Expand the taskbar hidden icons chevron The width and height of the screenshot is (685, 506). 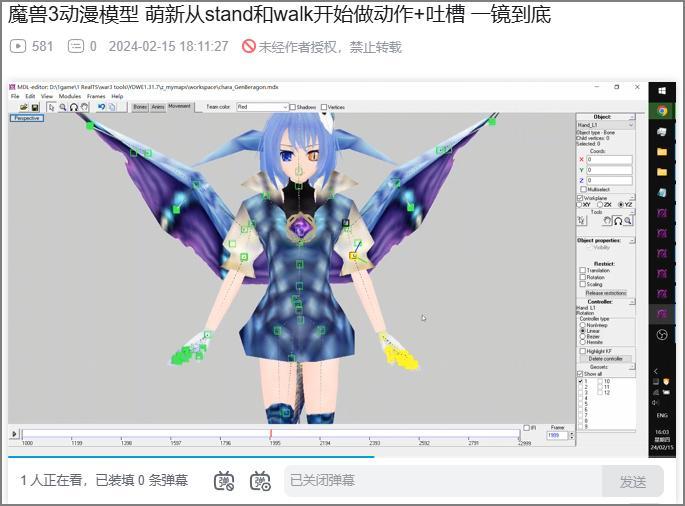point(656,371)
